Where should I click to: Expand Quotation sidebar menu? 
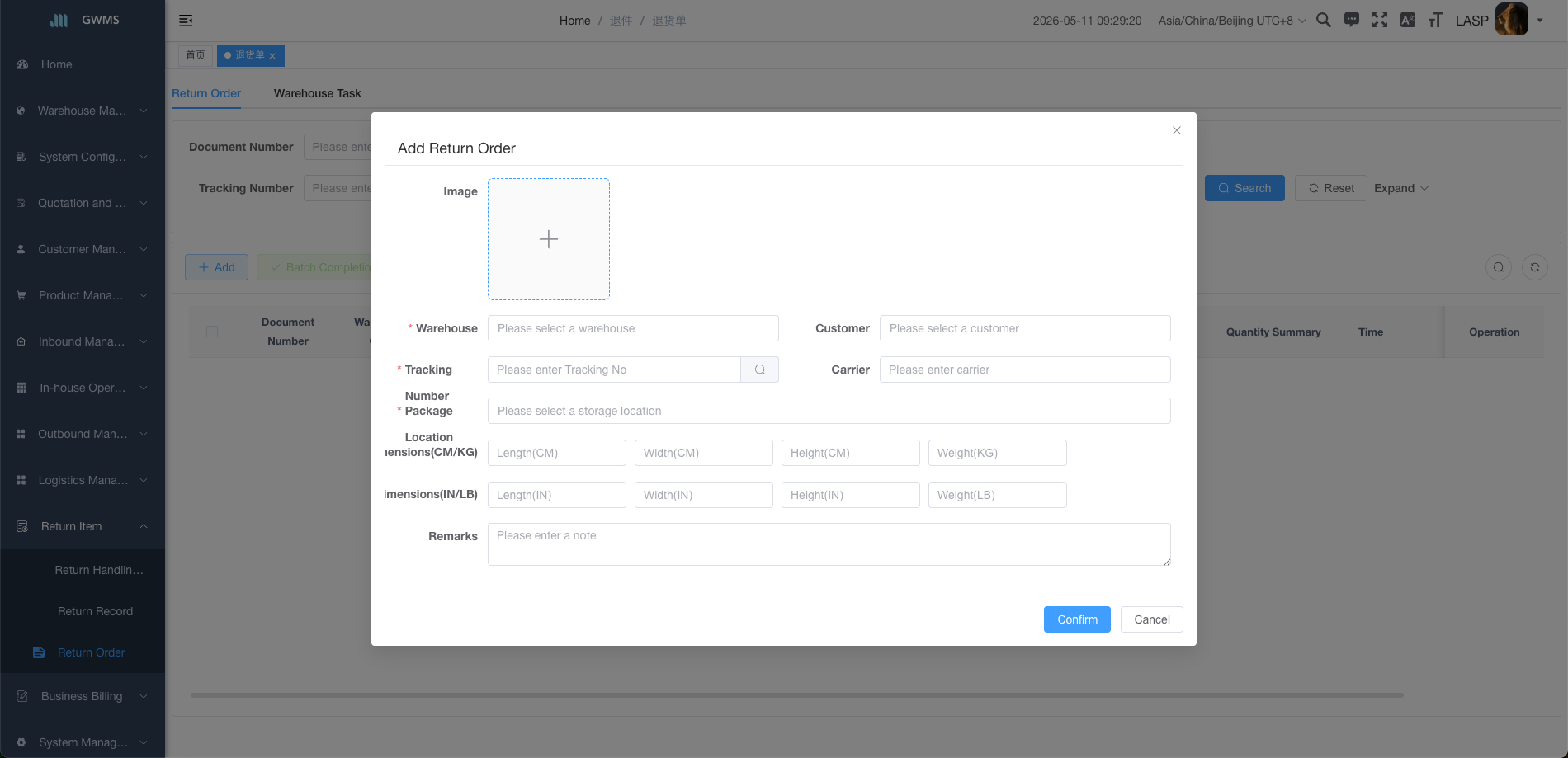tap(83, 203)
